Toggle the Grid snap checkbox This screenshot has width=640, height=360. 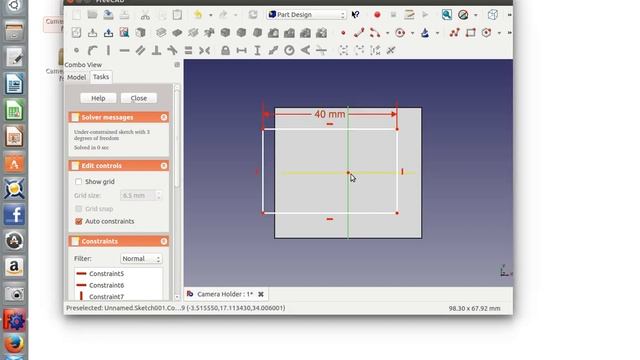78,209
